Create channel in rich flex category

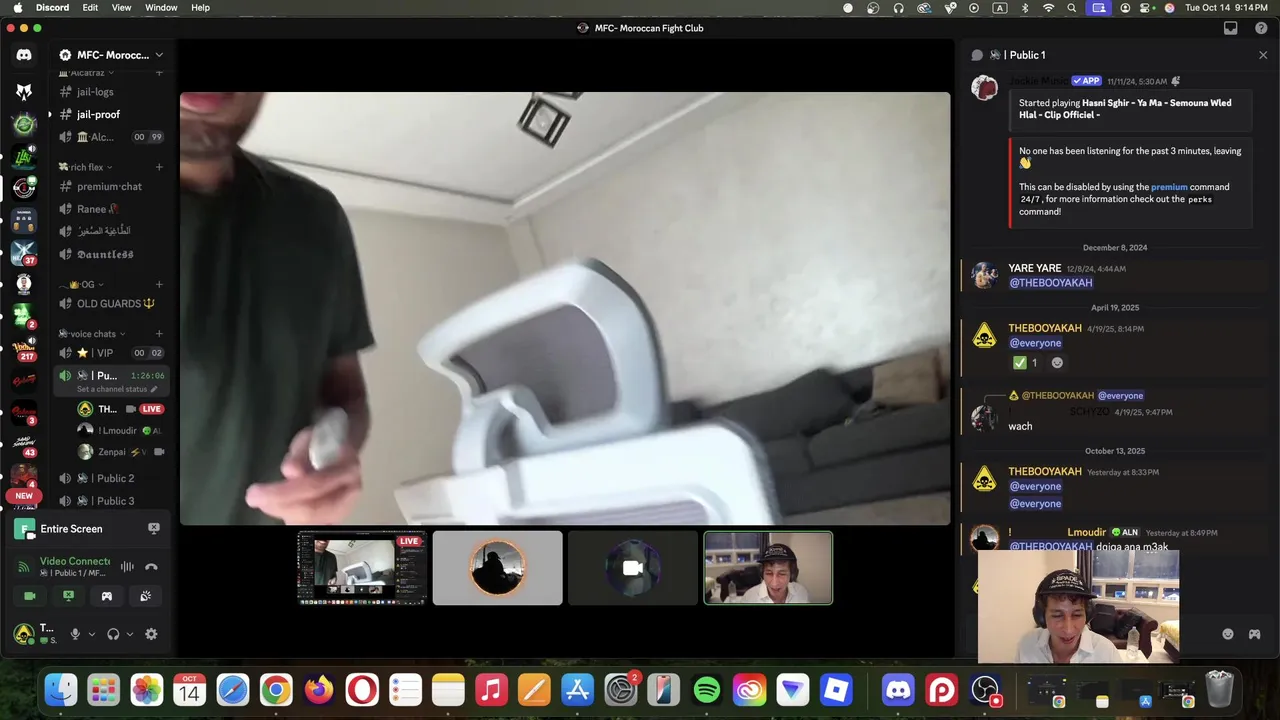pyautogui.click(x=159, y=167)
